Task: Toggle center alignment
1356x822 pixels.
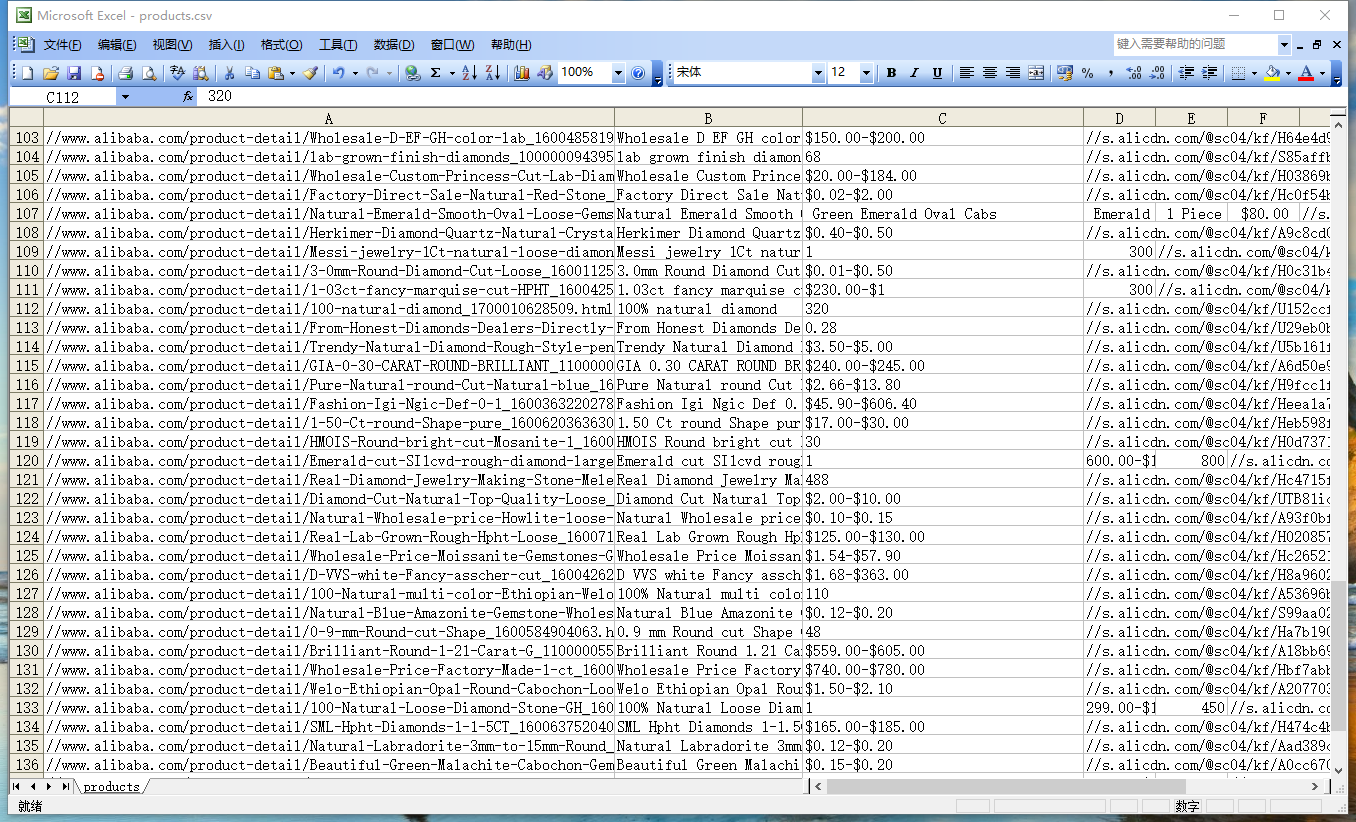Action: click(x=989, y=73)
